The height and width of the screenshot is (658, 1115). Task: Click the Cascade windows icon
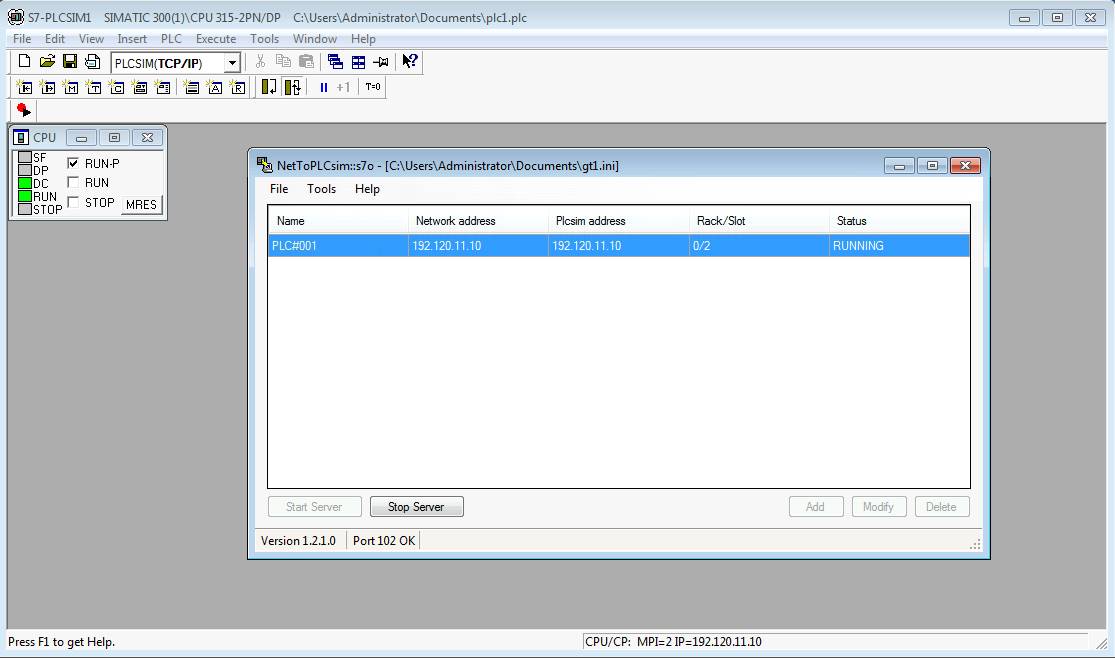point(335,62)
